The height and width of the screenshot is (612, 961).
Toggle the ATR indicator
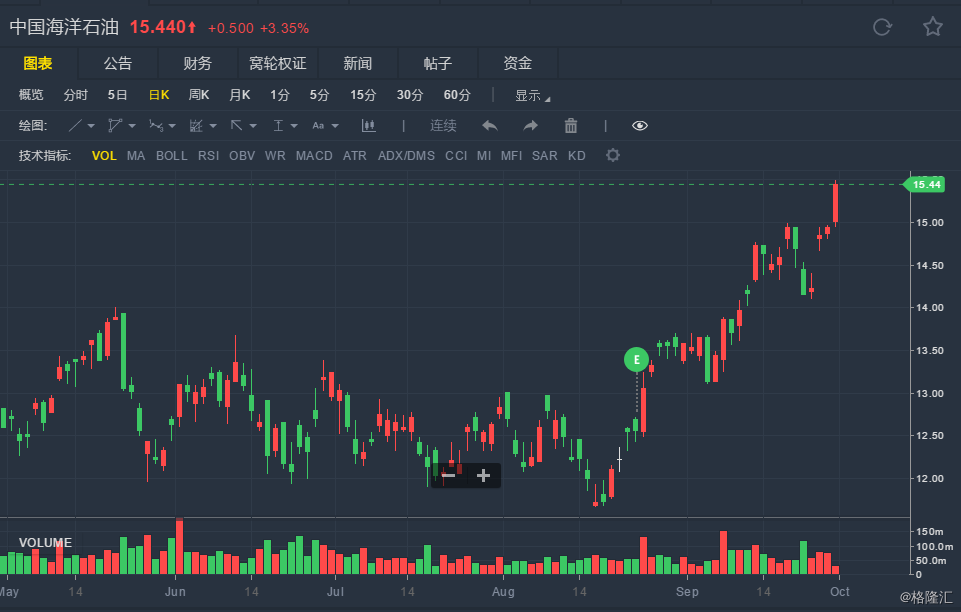[x=355, y=156]
